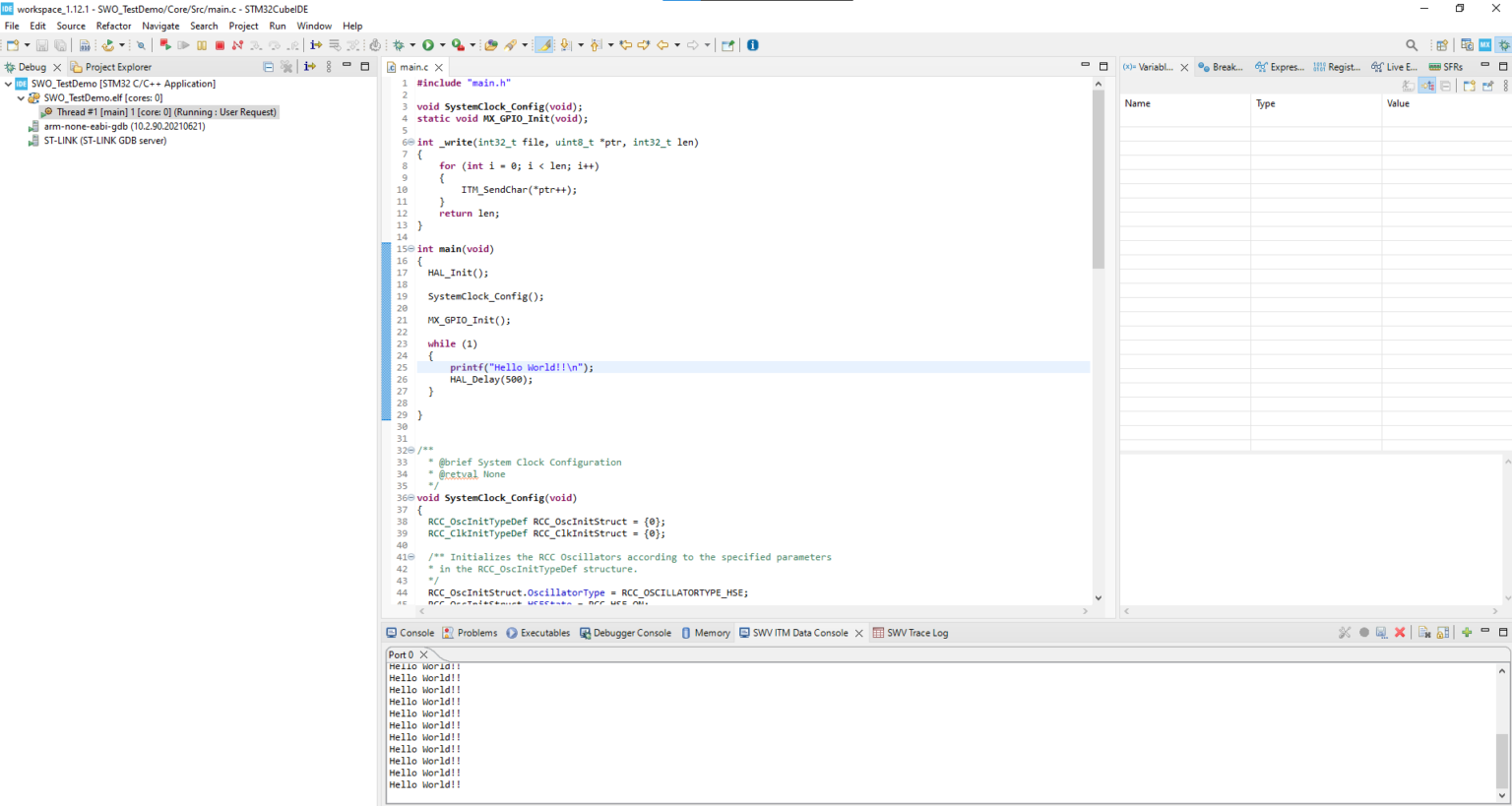Disconnect the debugger from the target
This screenshot has height=806, width=1512.
(237, 44)
